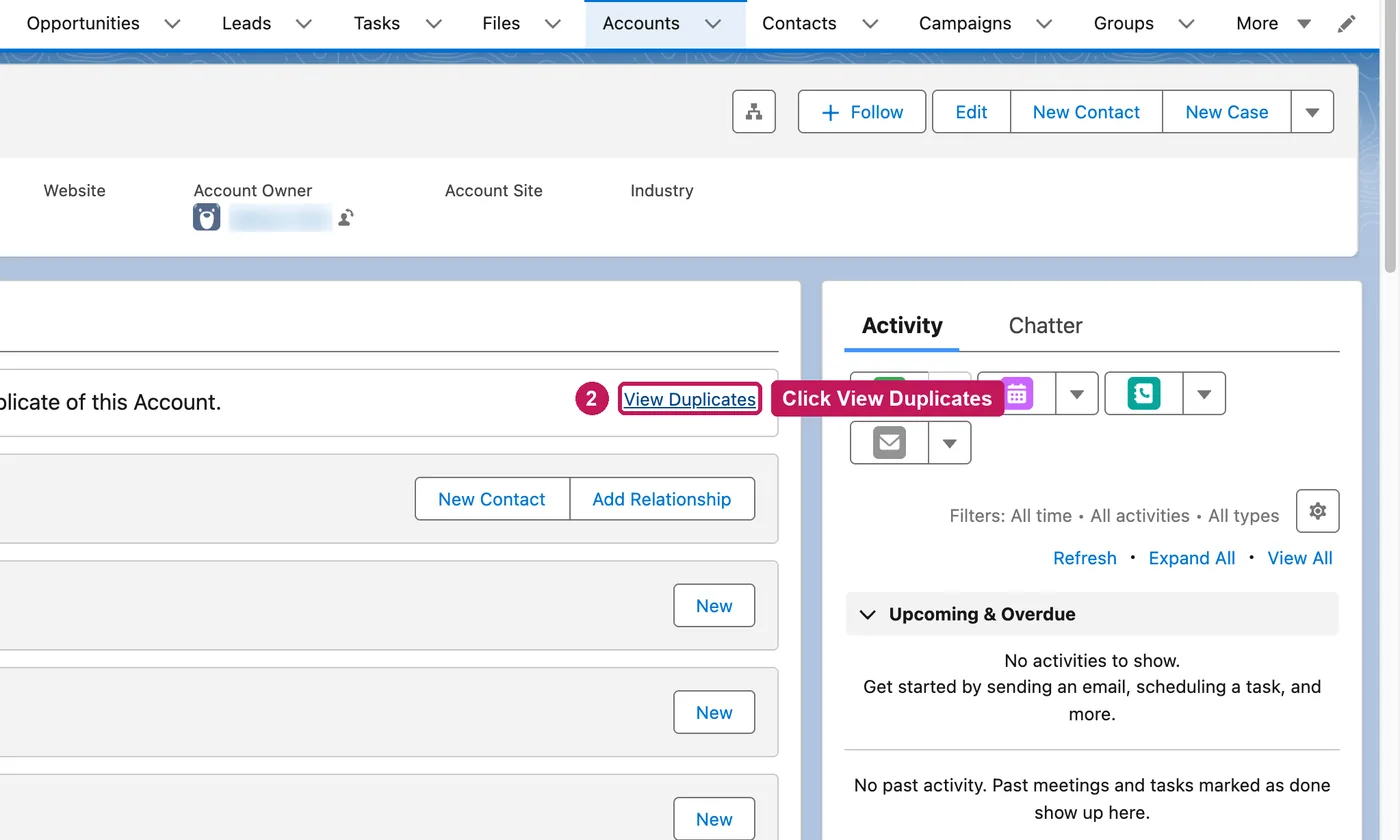The width and height of the screenshot is (1400, 840).
Task: Go to the Groups tab
Action: click(x=1124, y=23)
